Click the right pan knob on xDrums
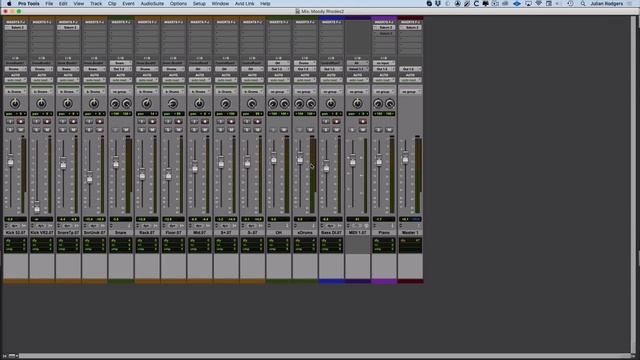The height and width of the screenshot is (360, 640). point(311,104)
